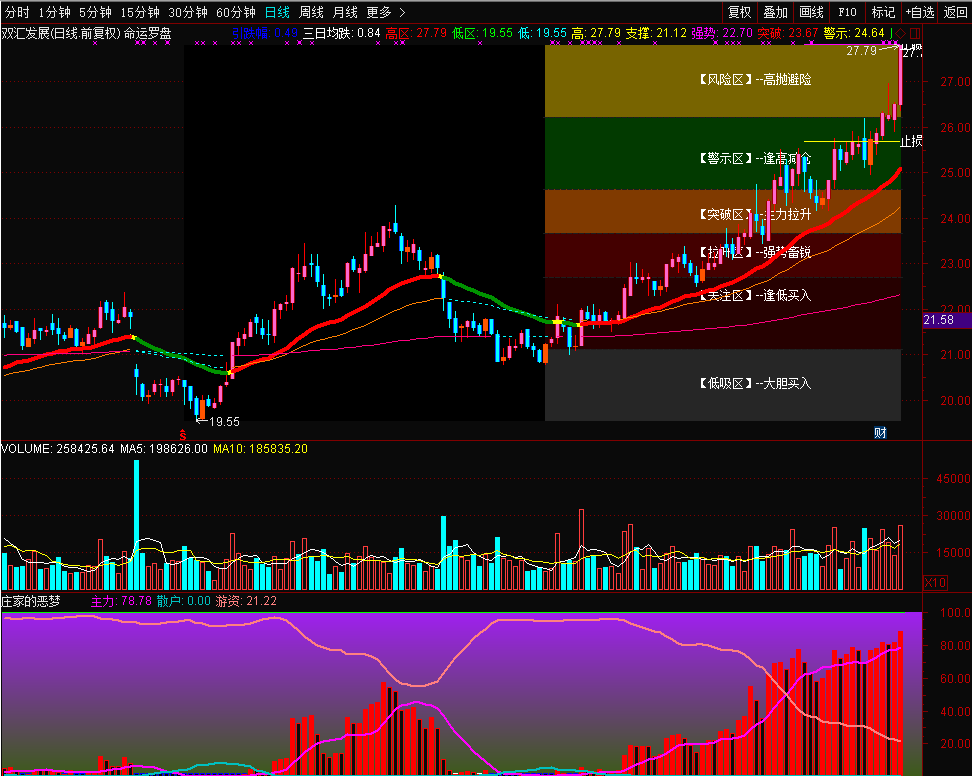Click the 止损 stop-loss line label
The width and height of the screenshot is (972, 776).
click(x=911, y=141)
